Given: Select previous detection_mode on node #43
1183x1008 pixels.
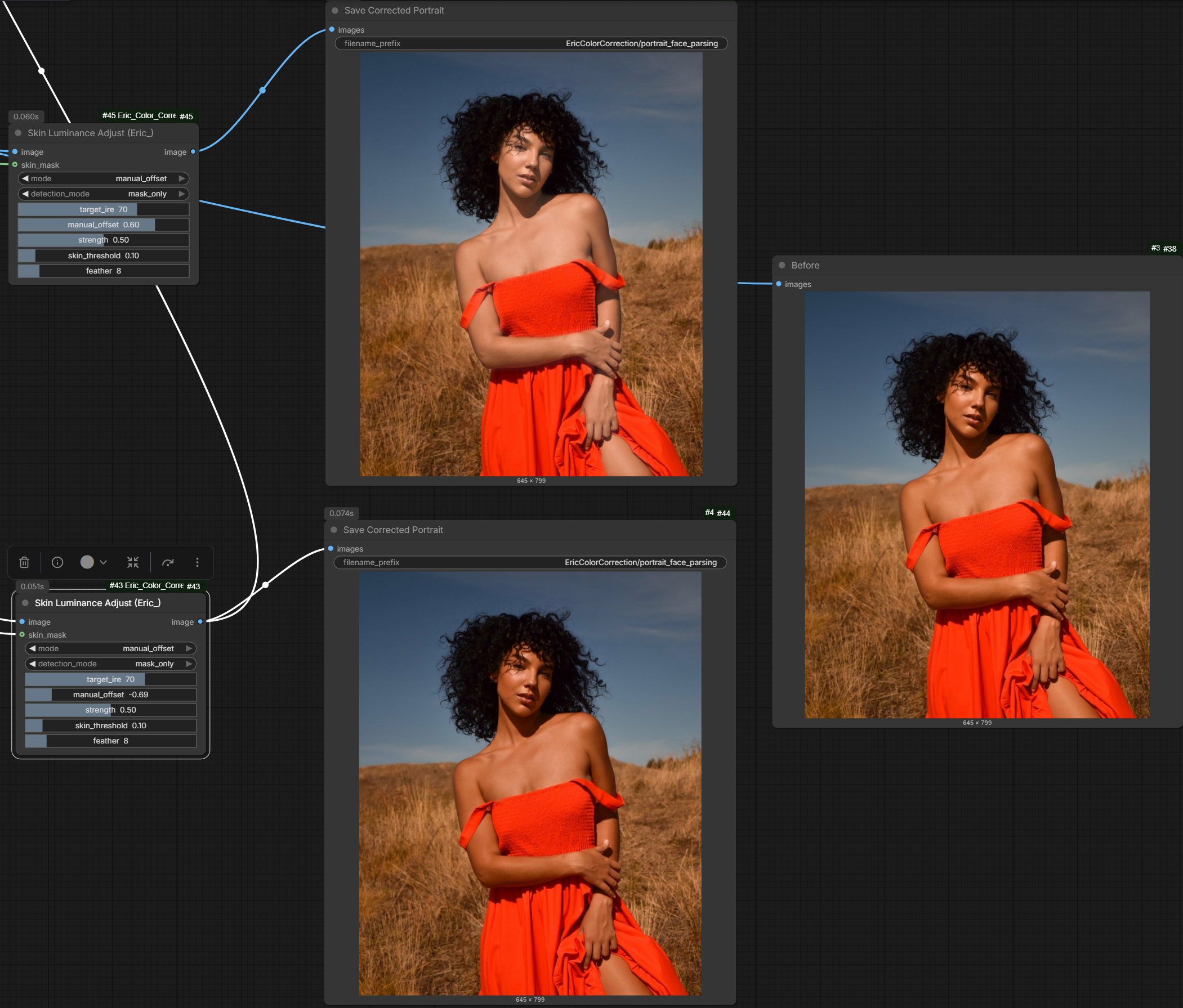Looking at the screenshot, I should point(33,664).
